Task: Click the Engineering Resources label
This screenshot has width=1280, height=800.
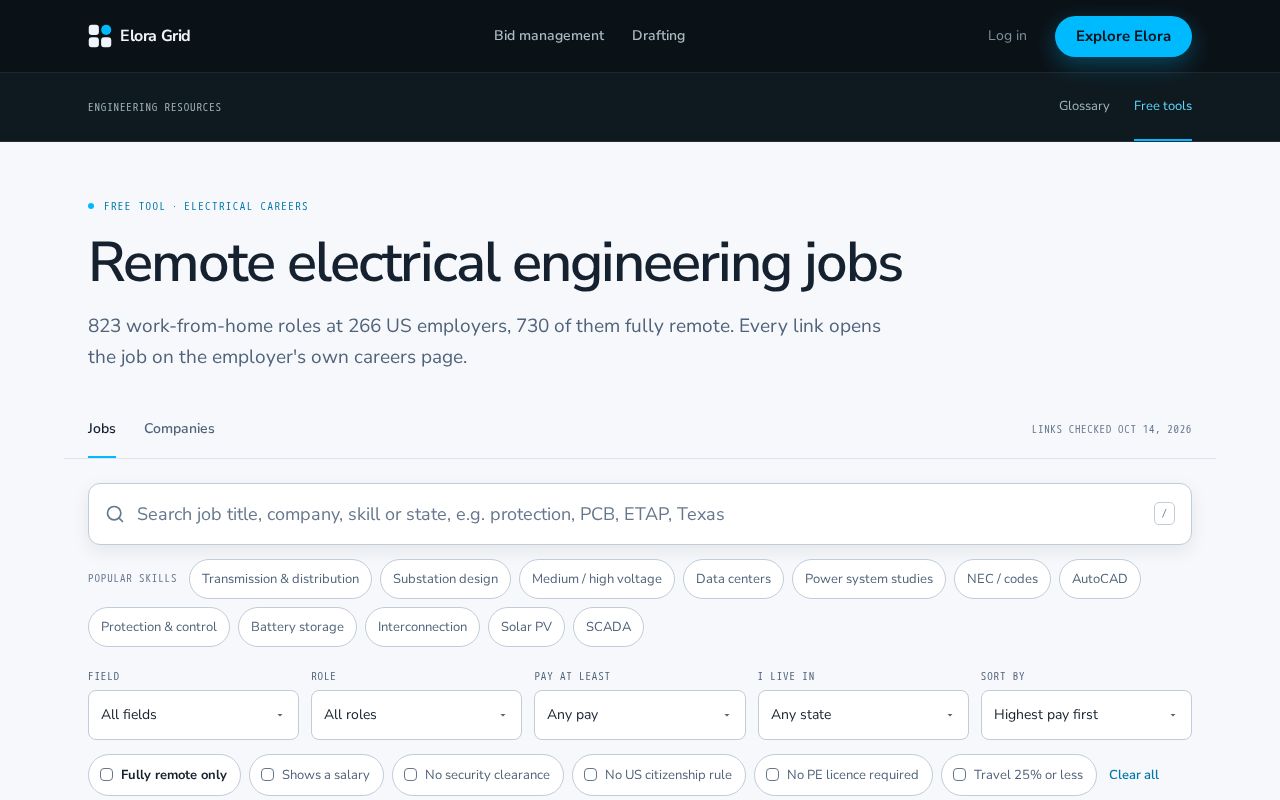Action: click(155, 107)
